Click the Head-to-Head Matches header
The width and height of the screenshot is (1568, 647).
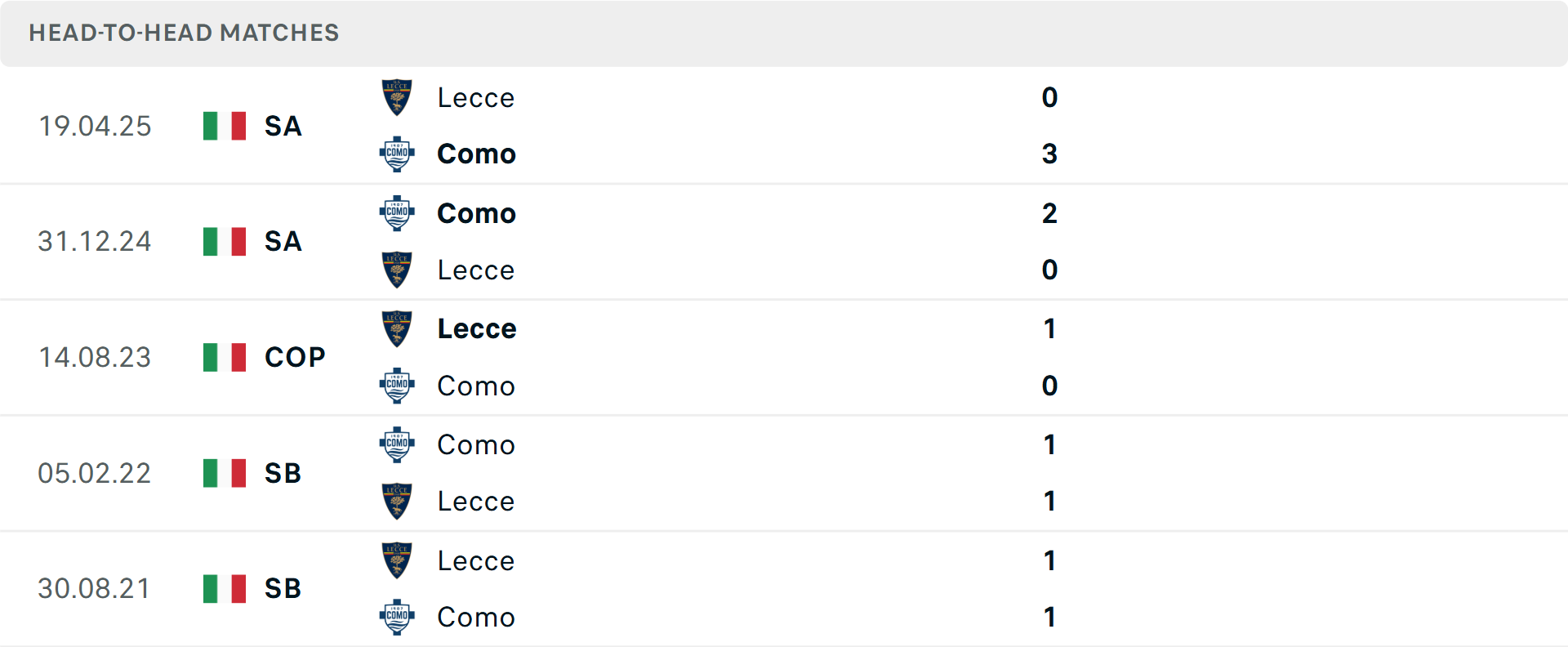184,33
